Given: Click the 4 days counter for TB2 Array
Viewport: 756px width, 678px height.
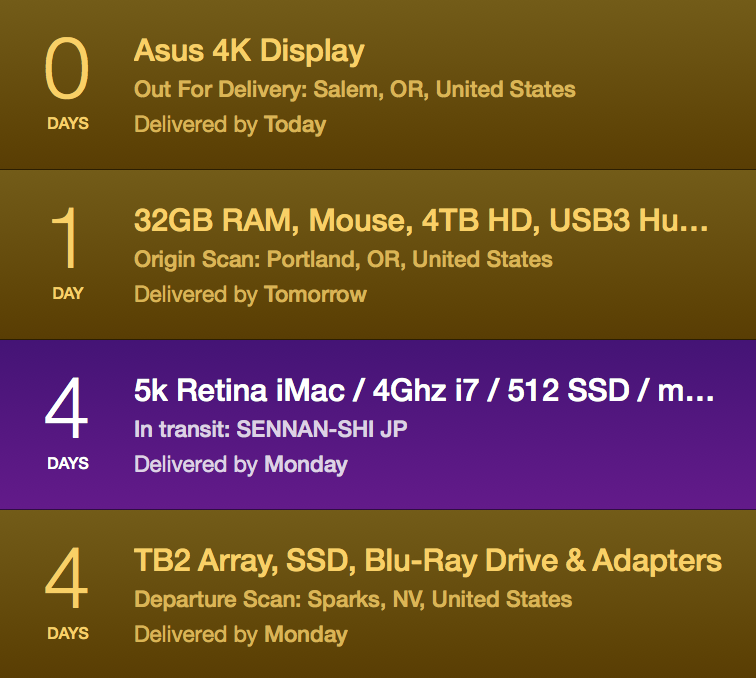Looking at the screenshot, I should 67,581.
